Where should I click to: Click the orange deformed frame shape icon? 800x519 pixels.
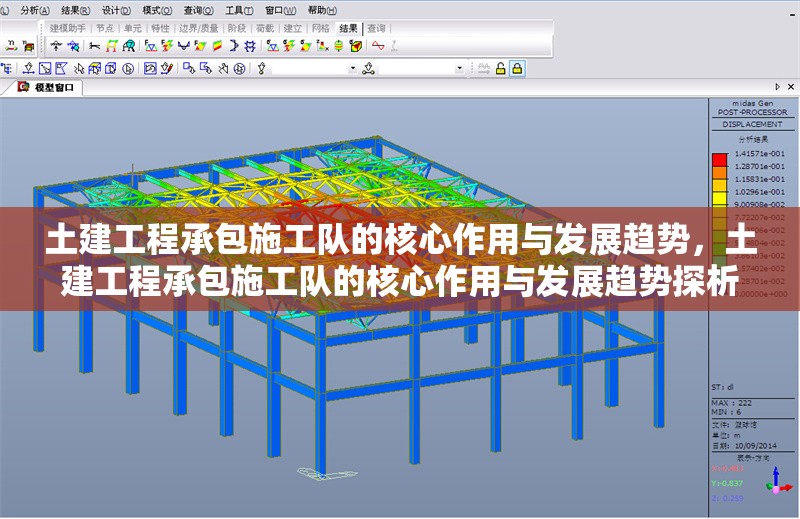click(x=111, y=46)
